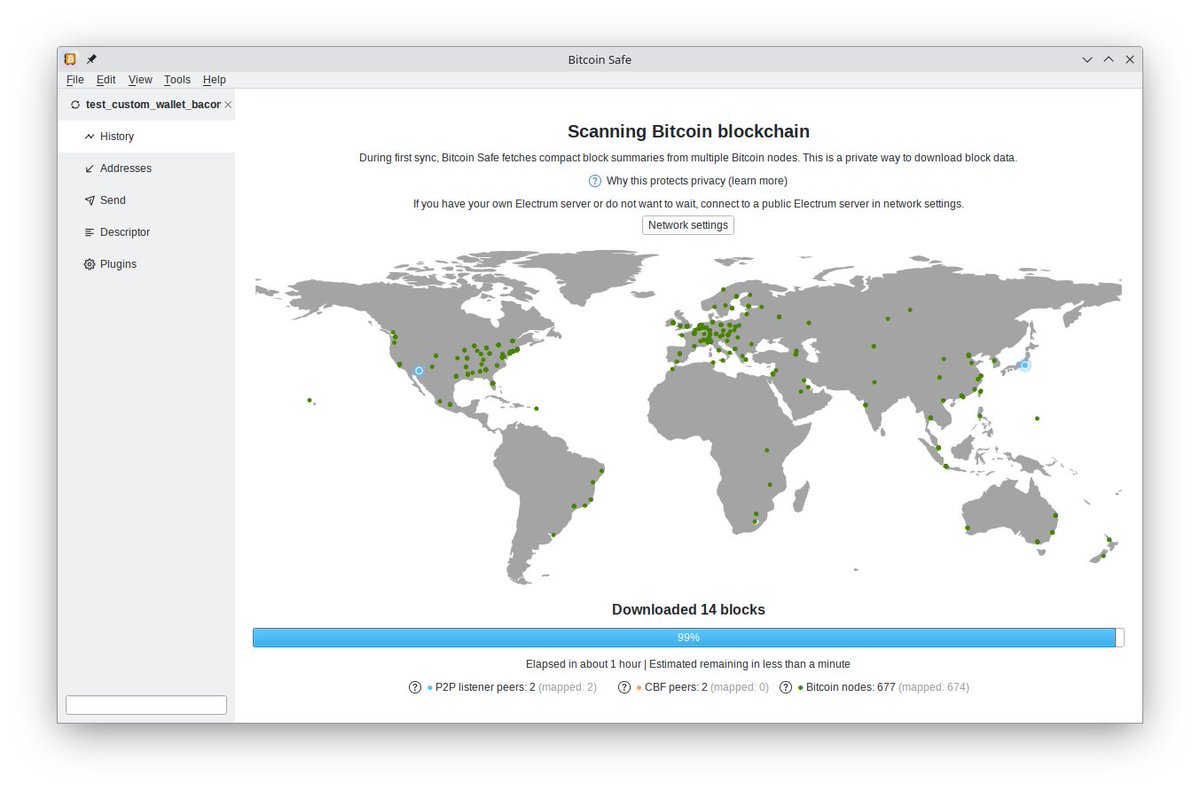1200x791 pixels.
Task: Click the 99% sync progress bar
Action: (x=688, y=637)
